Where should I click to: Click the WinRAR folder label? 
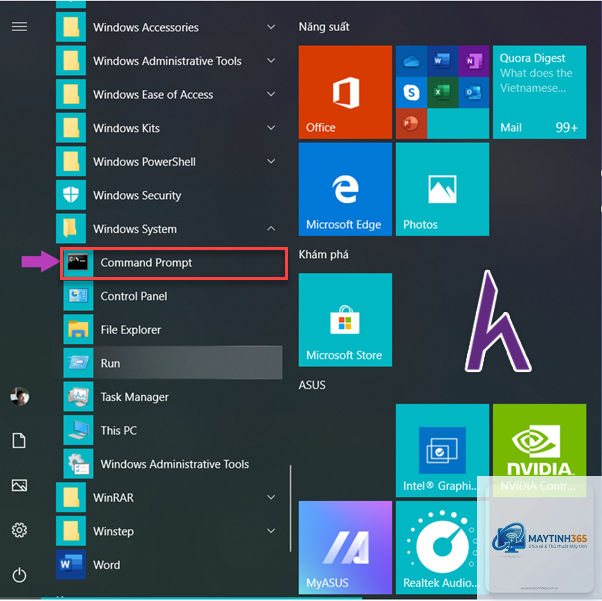click(x=114, y=497)
